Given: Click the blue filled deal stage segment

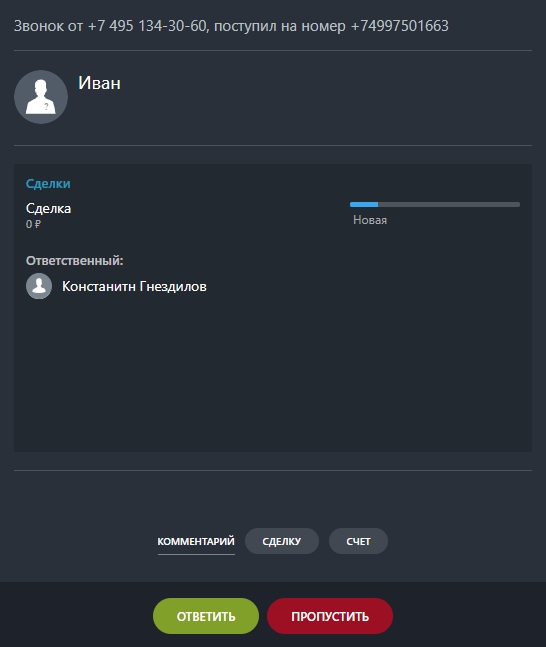Looking at the screenshot, I should (x=364, y=204).
